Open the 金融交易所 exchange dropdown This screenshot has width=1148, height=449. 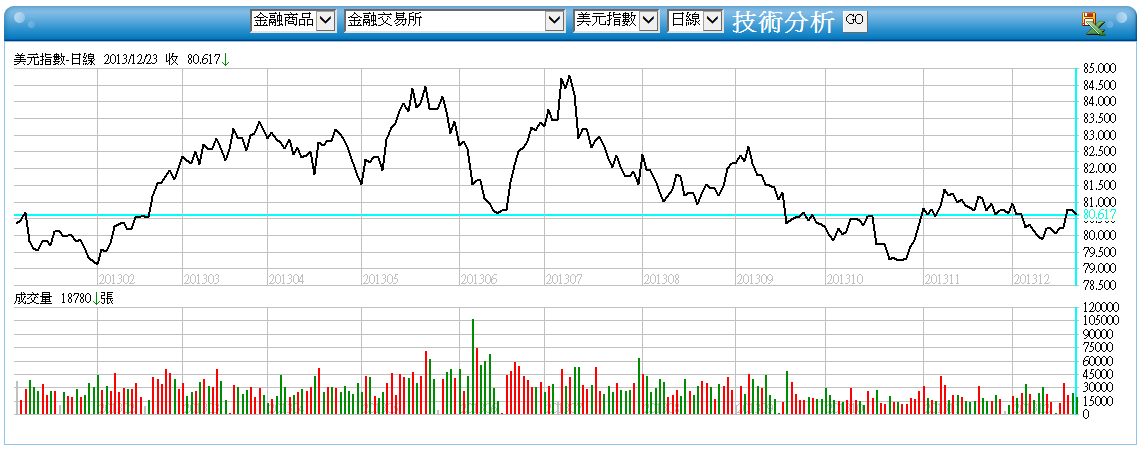[454, 21]
